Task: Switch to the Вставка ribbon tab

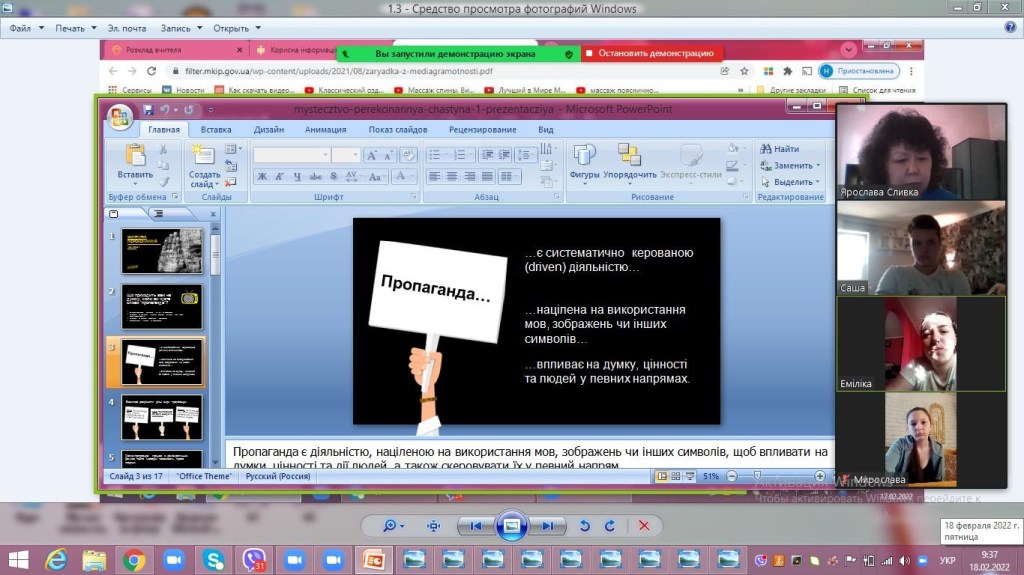Action: 216,130
